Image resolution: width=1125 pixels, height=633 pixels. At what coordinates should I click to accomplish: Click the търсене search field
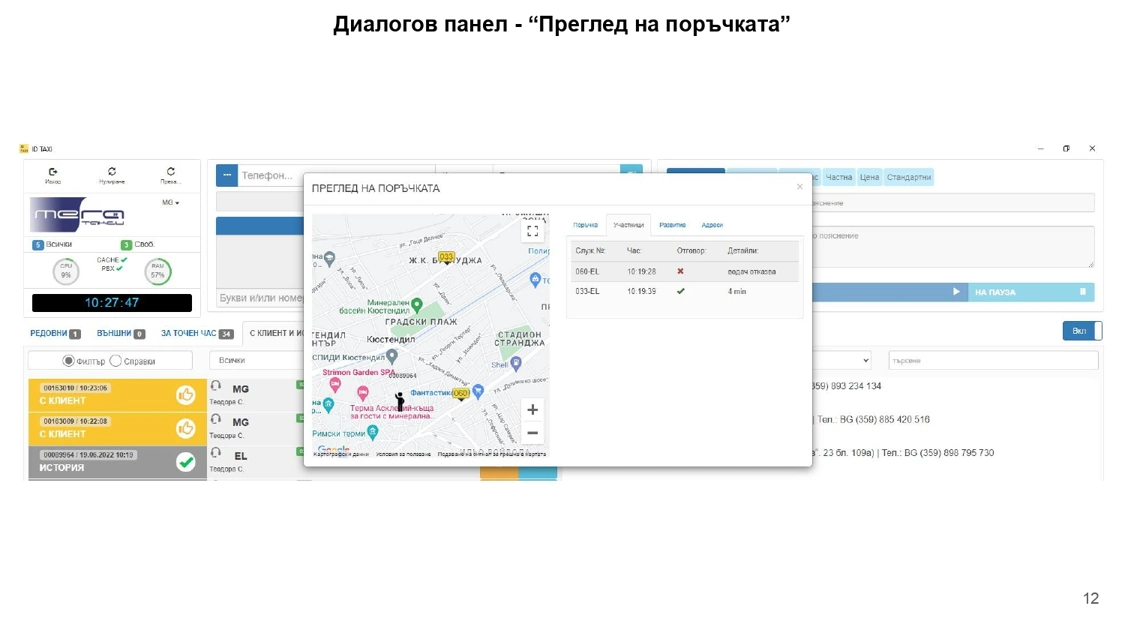[x=992, y=360]
